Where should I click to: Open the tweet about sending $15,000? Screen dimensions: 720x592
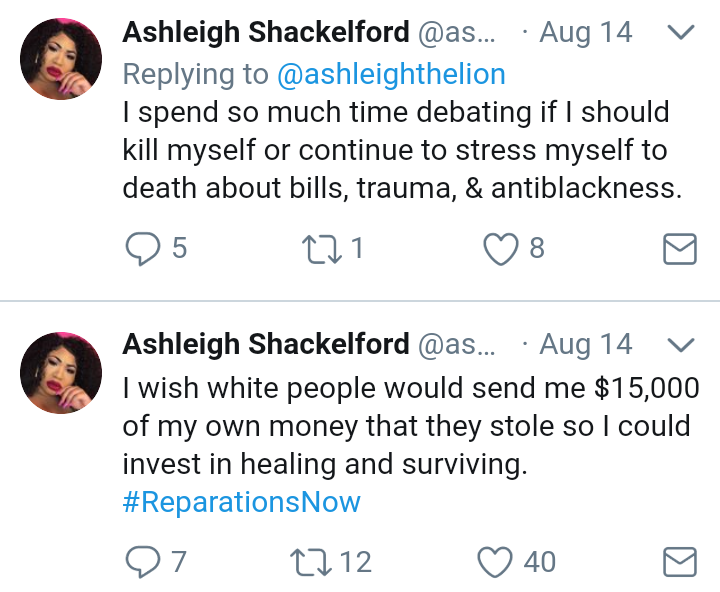click(411, 426)
